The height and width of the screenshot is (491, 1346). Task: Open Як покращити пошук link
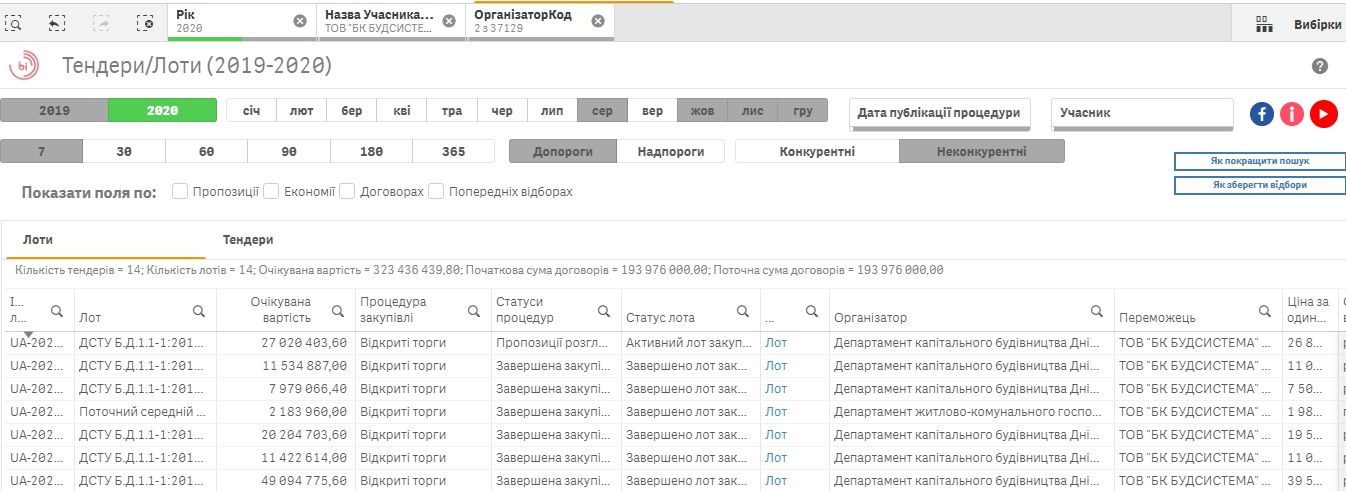tap(1259, 161)
